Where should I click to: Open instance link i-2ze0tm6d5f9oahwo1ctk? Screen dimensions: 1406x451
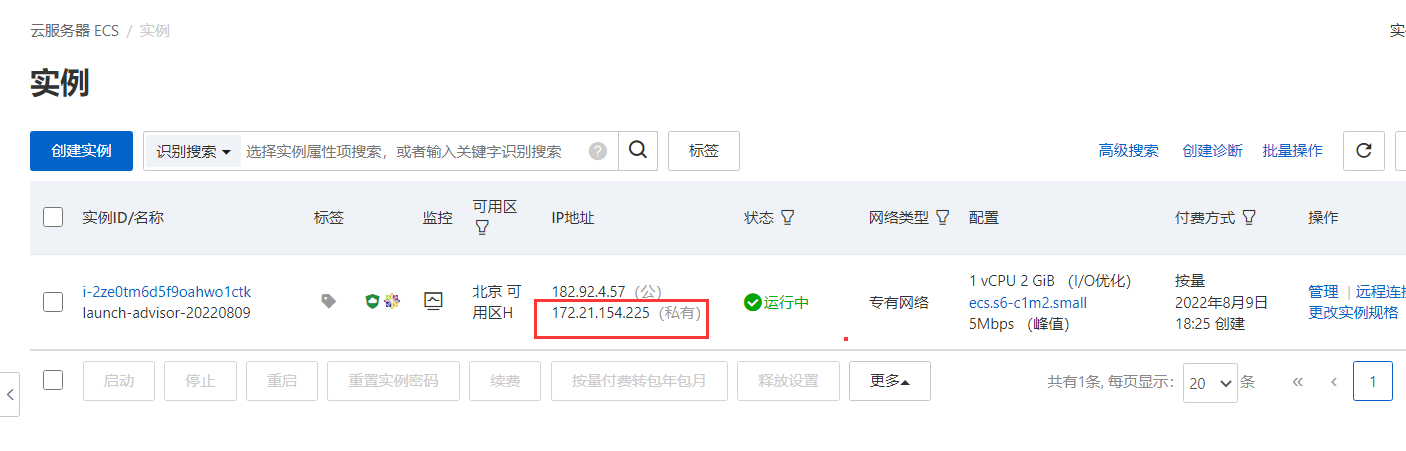pos(166,292)
